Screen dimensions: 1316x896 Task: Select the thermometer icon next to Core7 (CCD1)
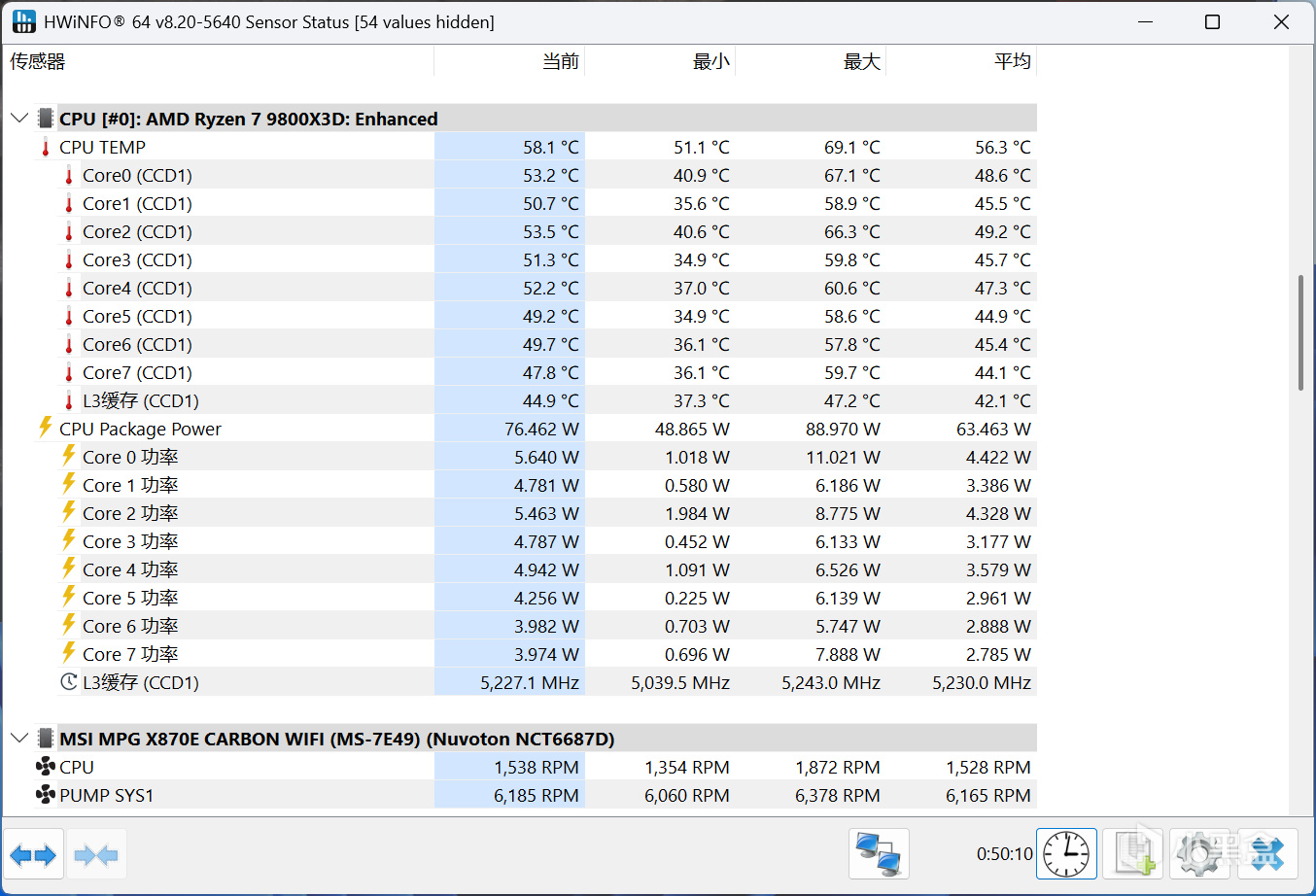69,373
